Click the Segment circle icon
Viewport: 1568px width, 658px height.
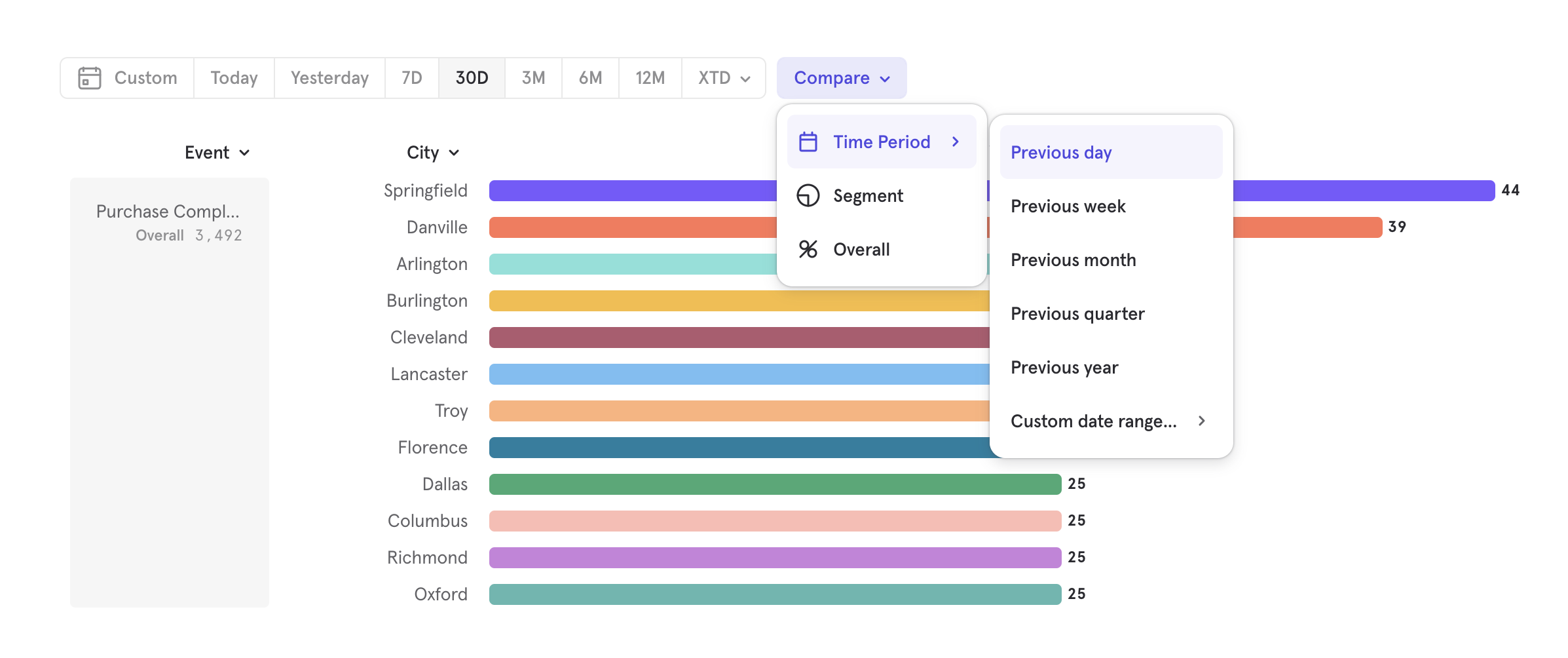[806, 195]
